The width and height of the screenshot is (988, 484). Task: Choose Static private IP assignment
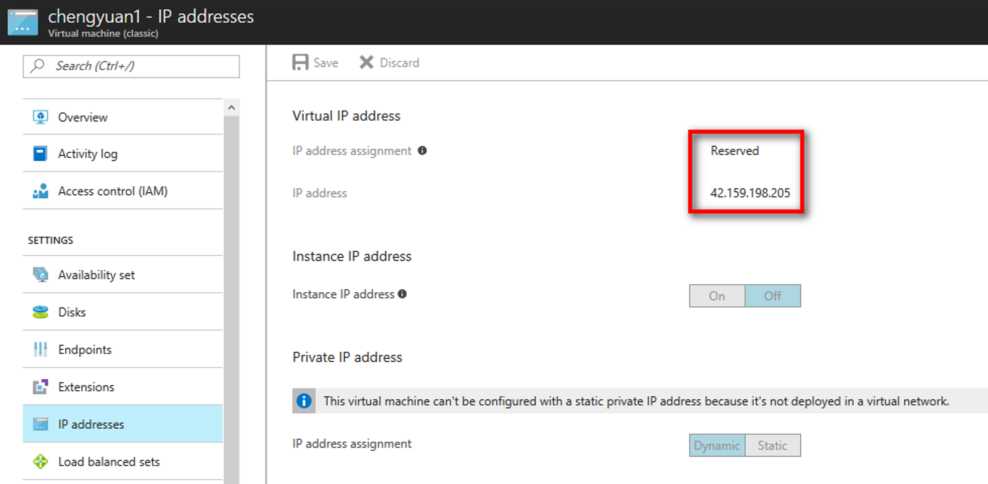pos(773,445)
